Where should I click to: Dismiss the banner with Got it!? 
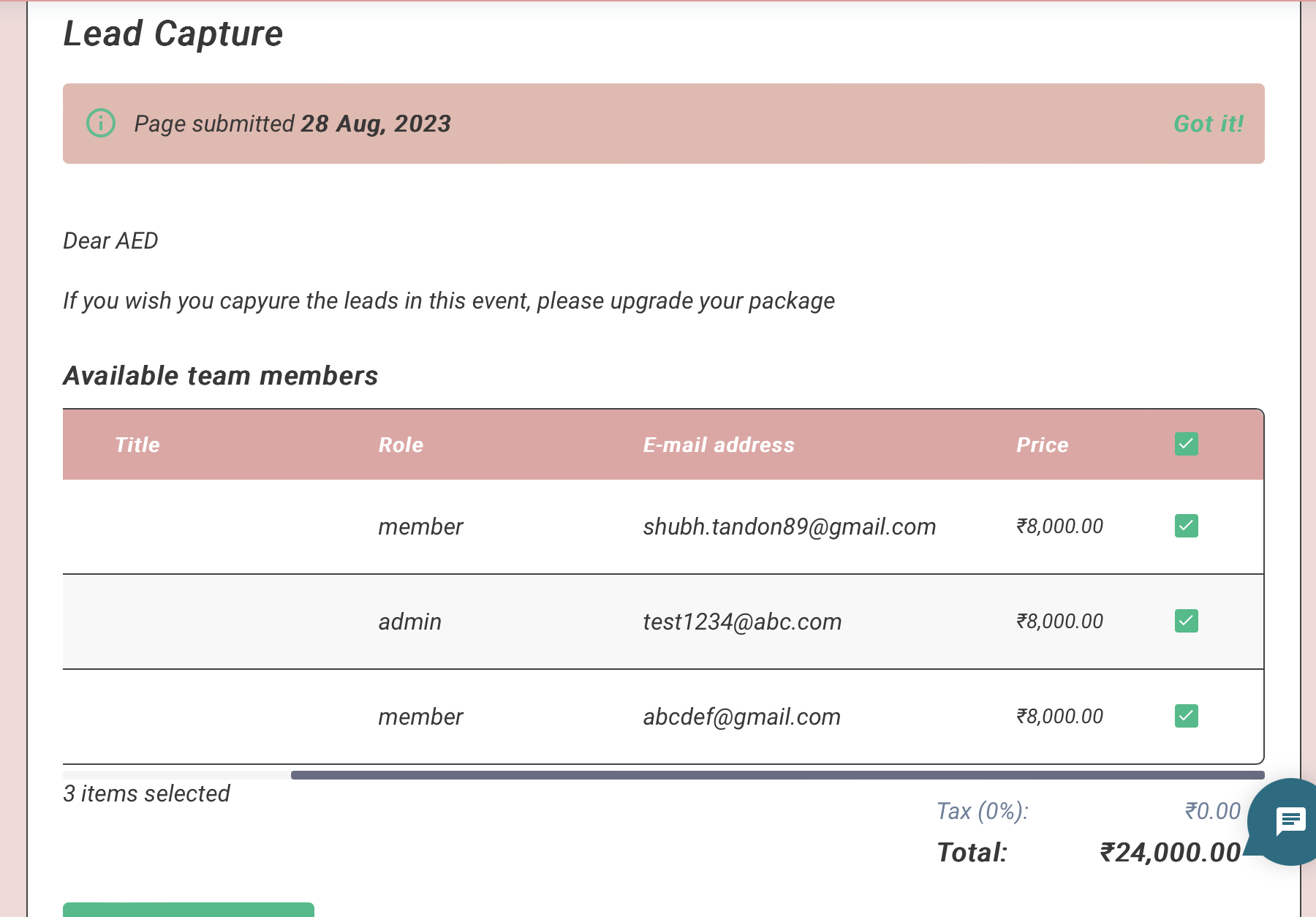point(1208,124)
